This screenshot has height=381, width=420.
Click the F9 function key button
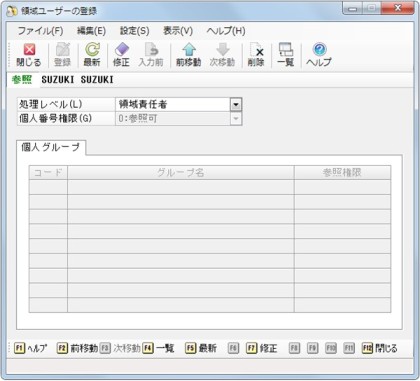pyautogui.click(x=312, y=348)
